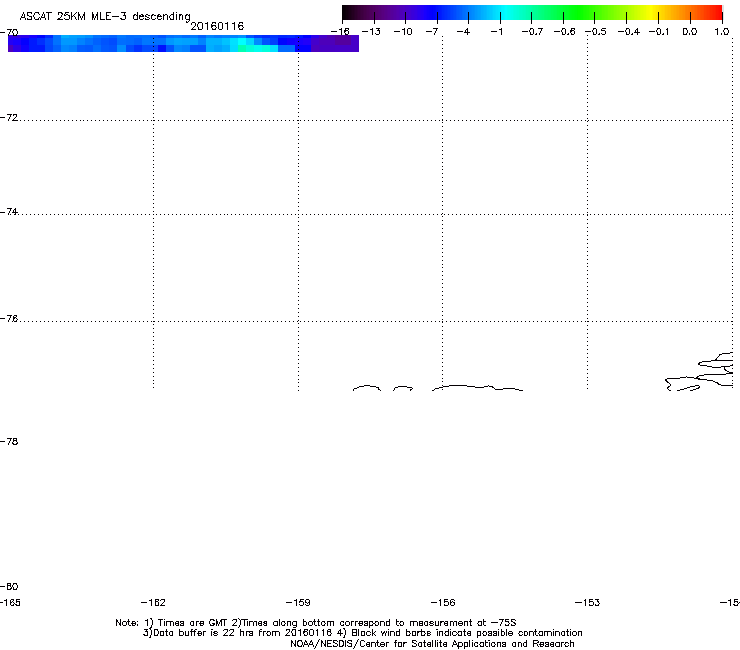Click the blue data swath strip
The width and height of the screenshot is (740, 650).
click(x=183, y=43)
